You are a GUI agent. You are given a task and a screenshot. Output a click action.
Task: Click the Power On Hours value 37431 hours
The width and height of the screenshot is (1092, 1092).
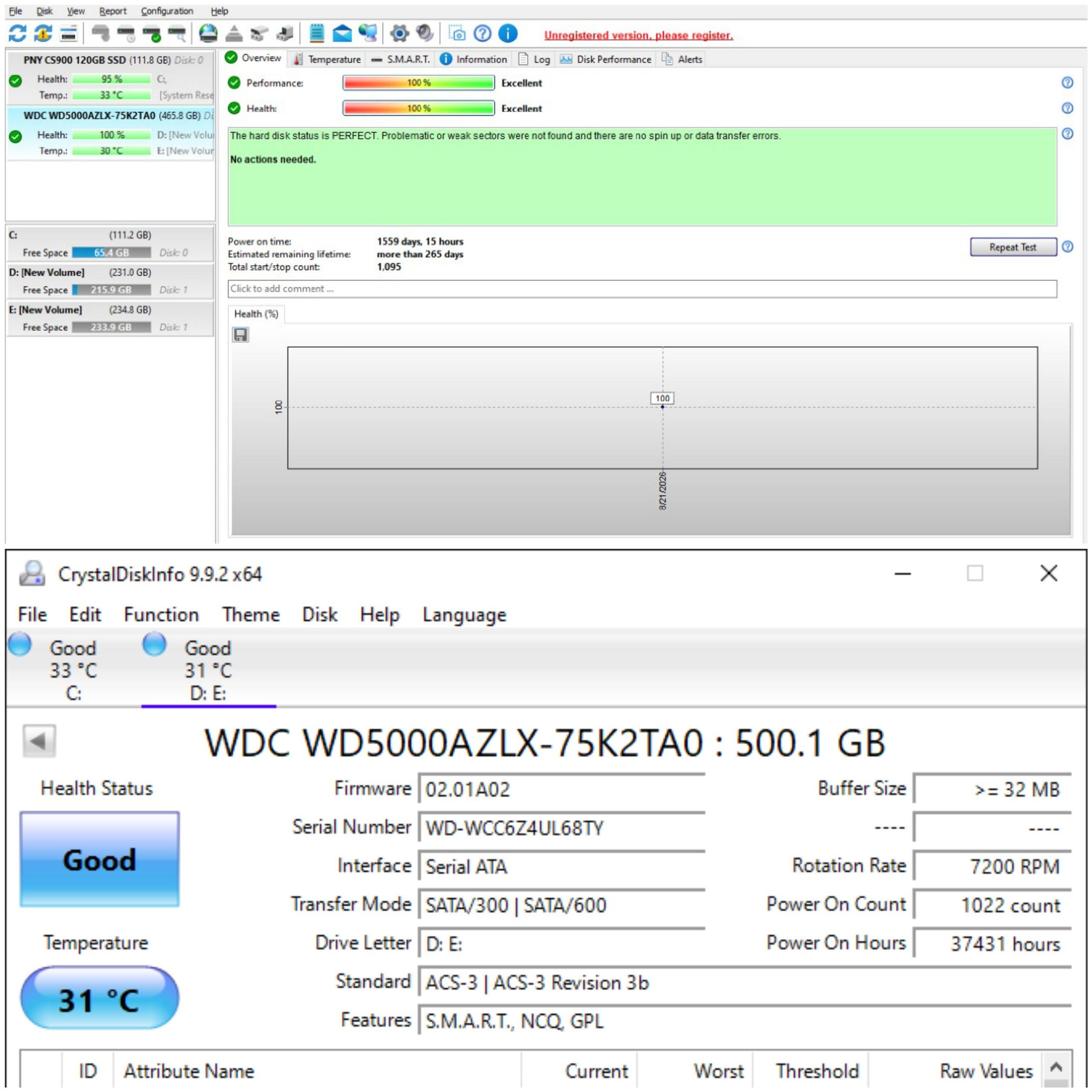click(992, 943)
